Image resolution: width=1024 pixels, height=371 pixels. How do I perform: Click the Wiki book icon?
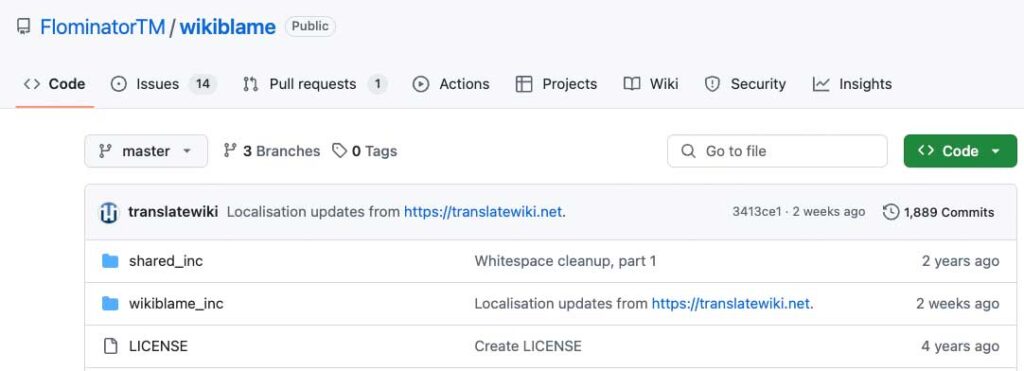632,84
